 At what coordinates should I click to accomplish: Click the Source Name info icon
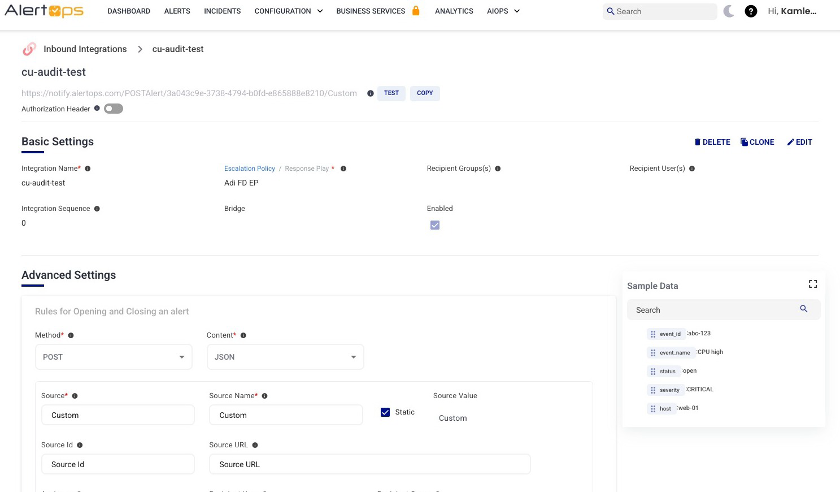coord(265,396)
